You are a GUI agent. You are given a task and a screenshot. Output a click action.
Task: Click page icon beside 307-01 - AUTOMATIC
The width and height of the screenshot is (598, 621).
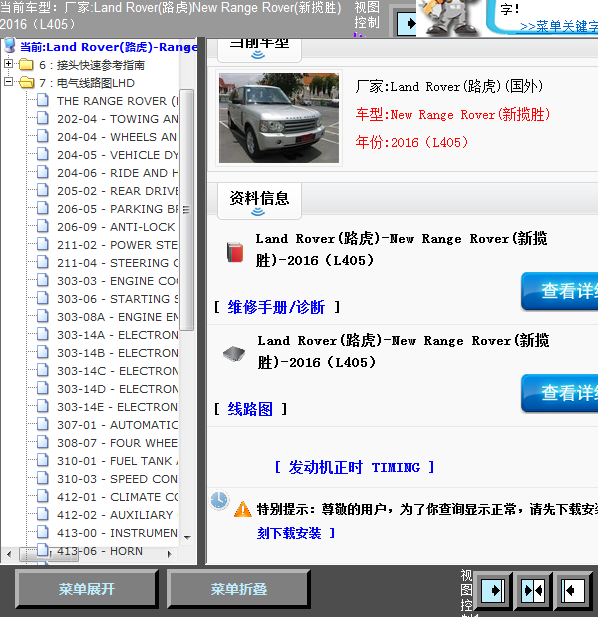pos(43,424)
